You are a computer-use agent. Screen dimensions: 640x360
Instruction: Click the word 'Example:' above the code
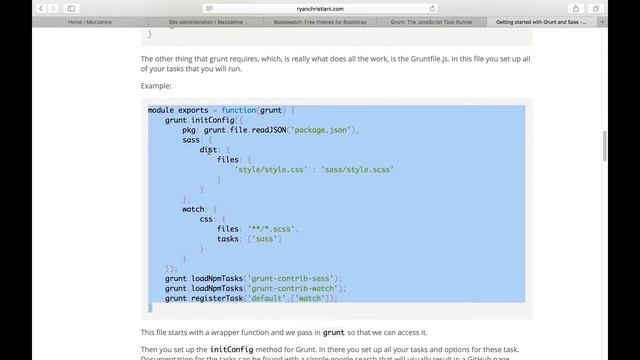click(156, 86)
